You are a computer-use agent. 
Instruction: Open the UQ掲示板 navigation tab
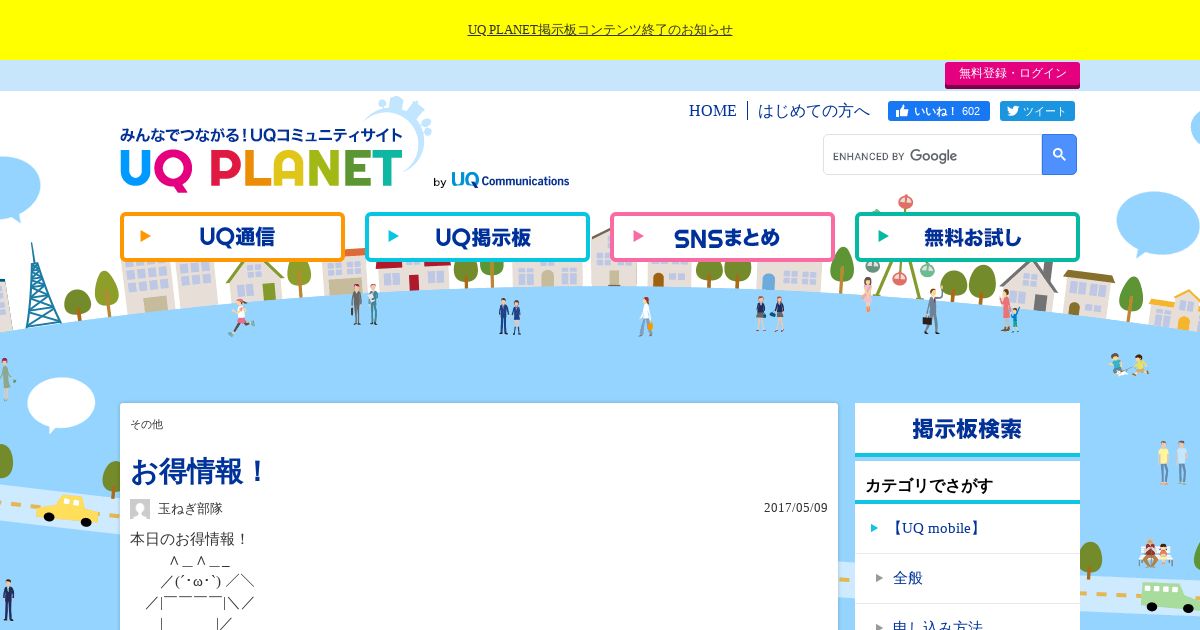(x=477, y=237)
